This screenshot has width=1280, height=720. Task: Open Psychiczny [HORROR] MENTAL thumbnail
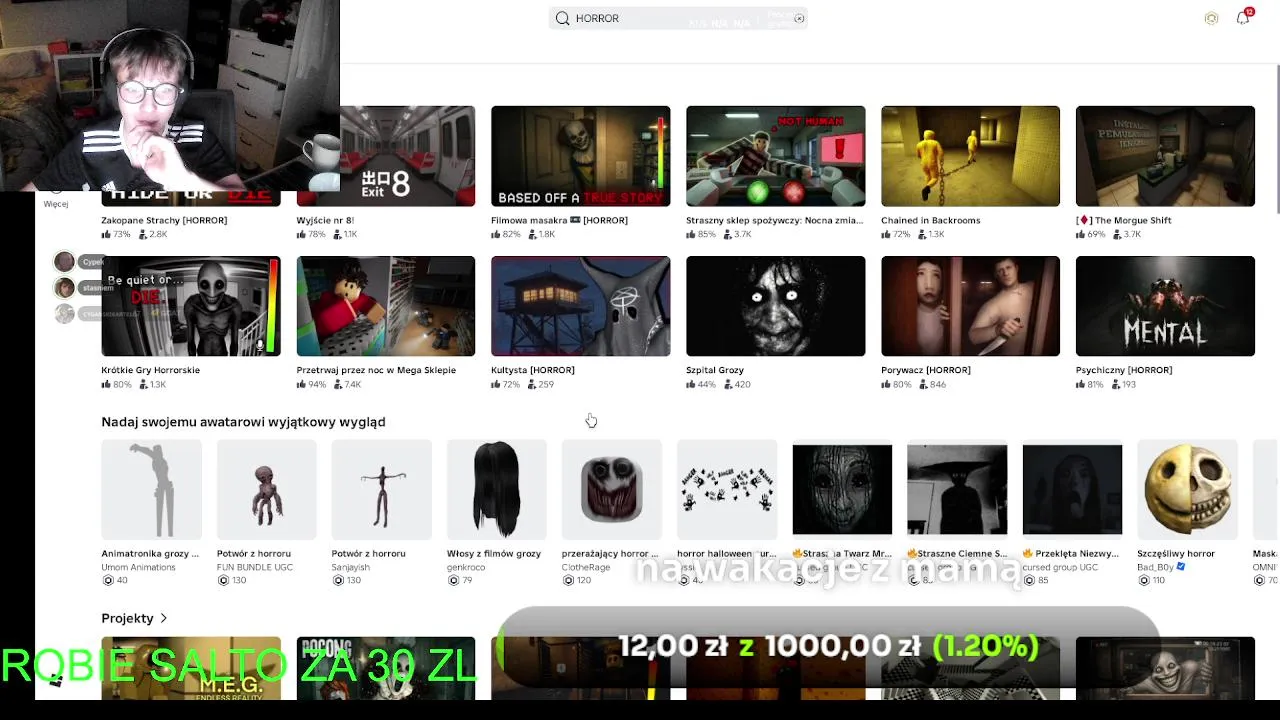tap(1165, 306)
